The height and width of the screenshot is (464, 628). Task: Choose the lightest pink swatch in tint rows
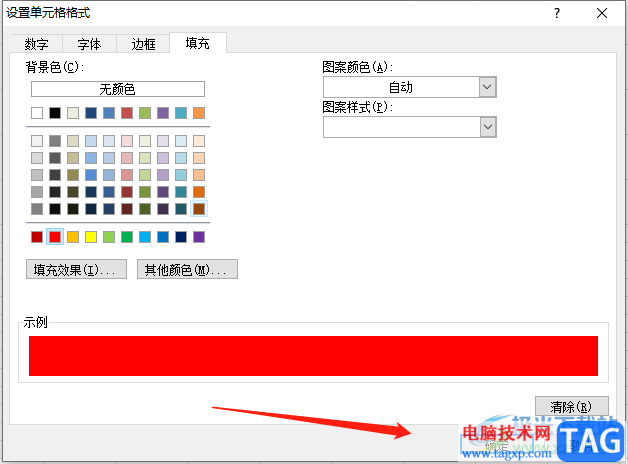(127, 141)
